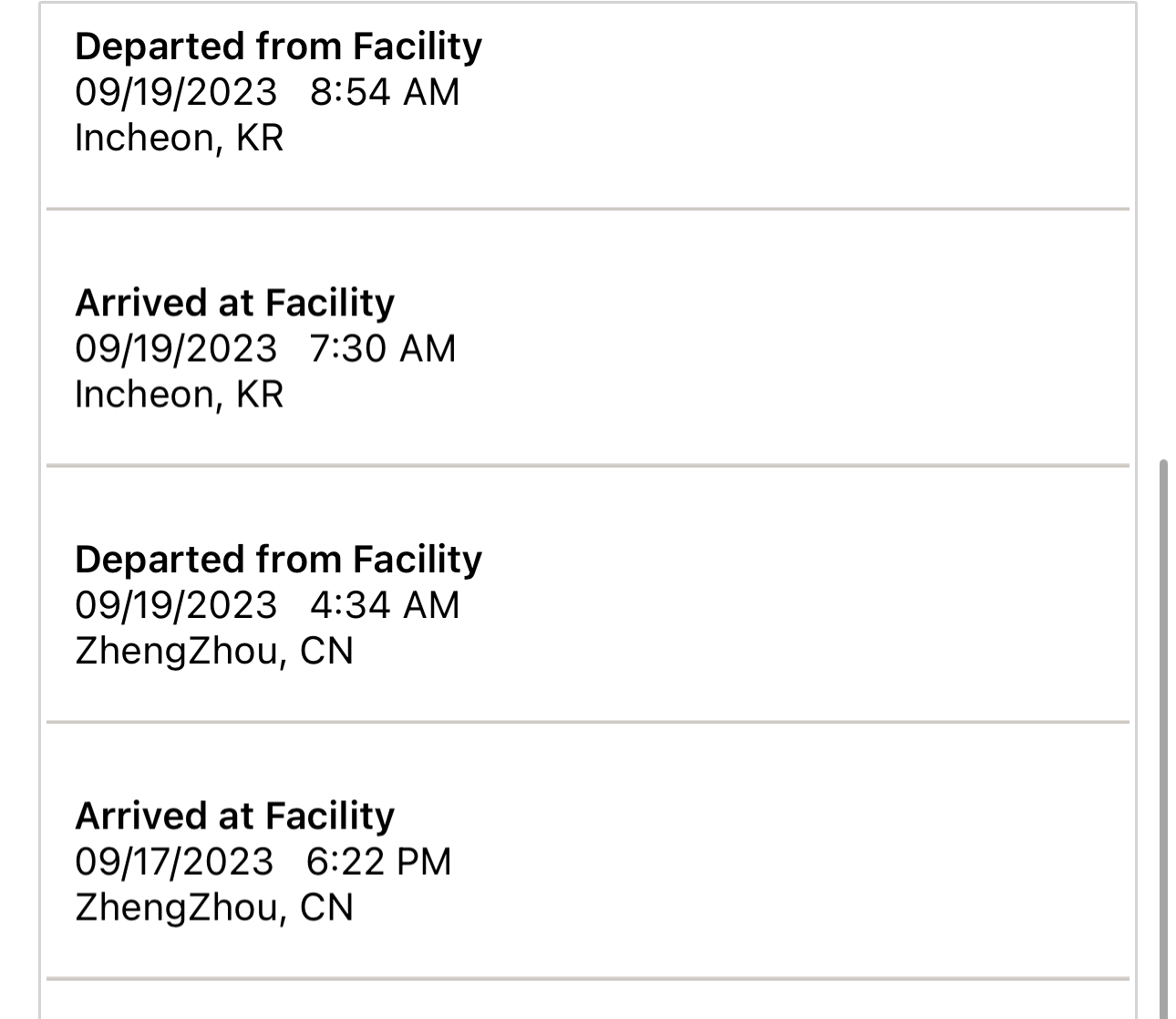Select Incheon, KR under the 8:54 AM entry
The height and width of the screenshot is (1019, 1176).
(x=180, y=138)
